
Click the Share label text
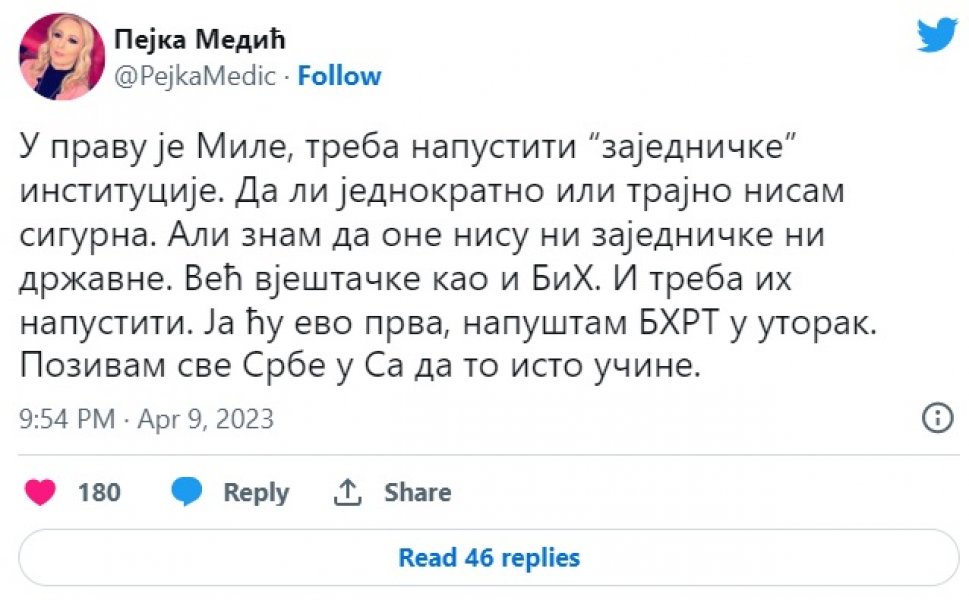tap(418, 492)
